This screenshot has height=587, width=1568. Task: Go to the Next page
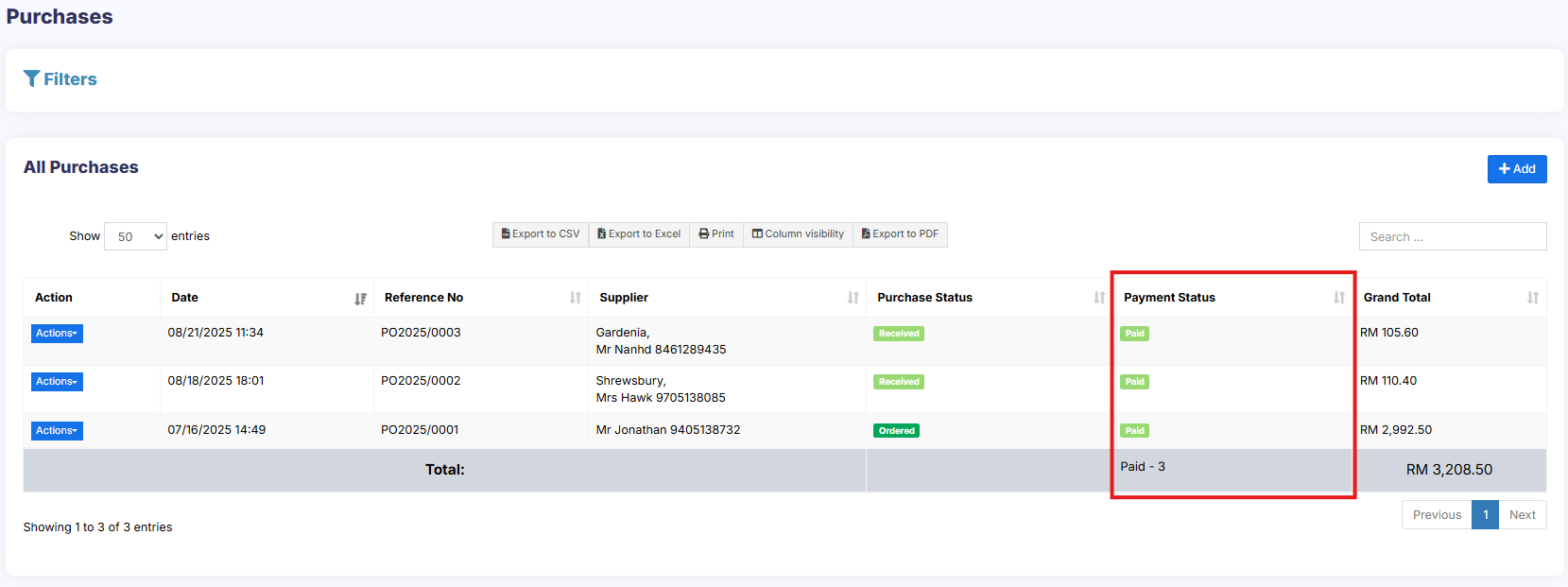(1522, 515)
